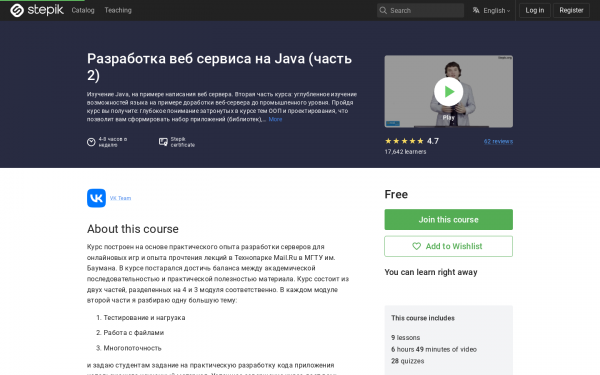
Task: Click the 6 hours 49 minutes of video text
Action: tap(434, 349)
